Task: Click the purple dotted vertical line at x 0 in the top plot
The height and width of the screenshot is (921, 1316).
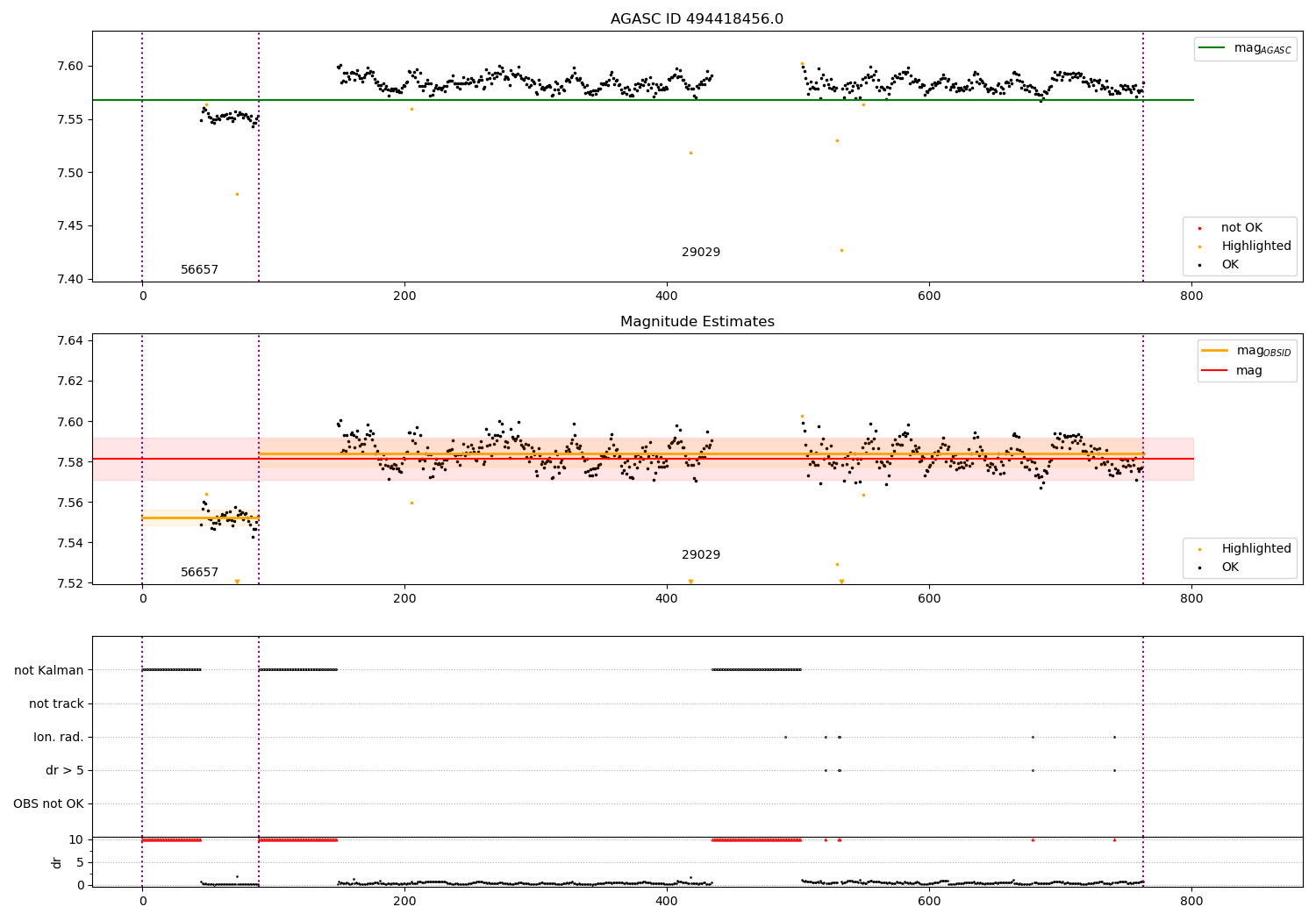Action: (x=142, y=156)
